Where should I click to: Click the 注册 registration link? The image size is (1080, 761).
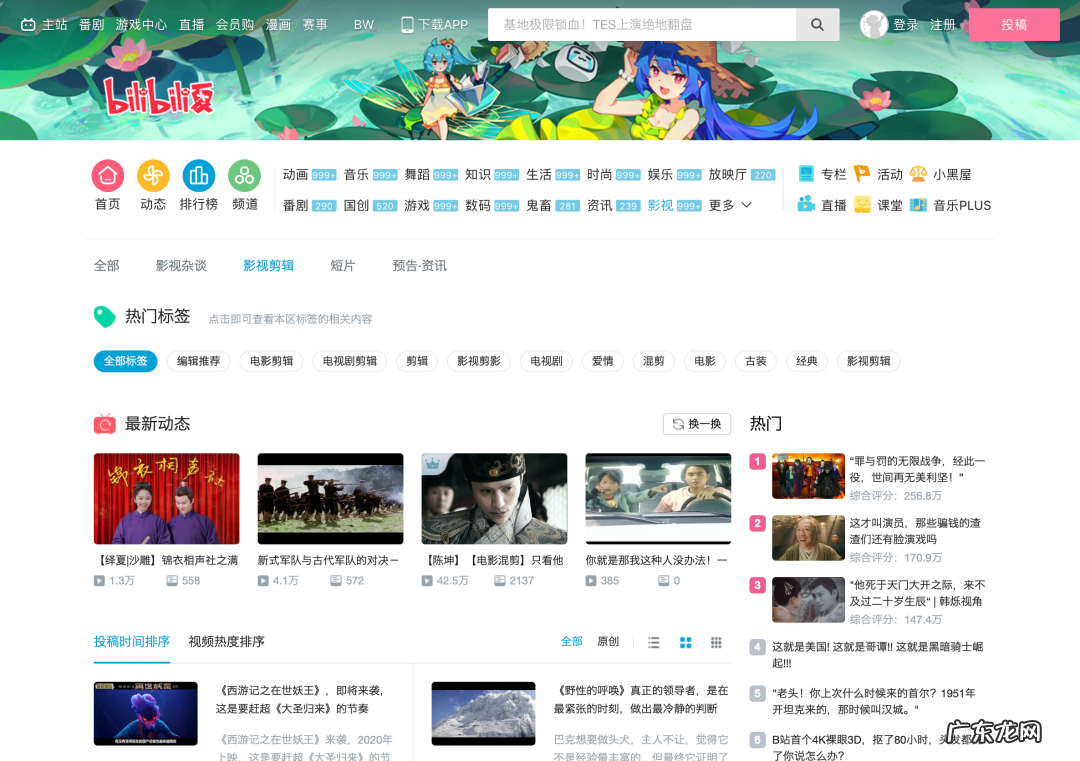point(942,25)
